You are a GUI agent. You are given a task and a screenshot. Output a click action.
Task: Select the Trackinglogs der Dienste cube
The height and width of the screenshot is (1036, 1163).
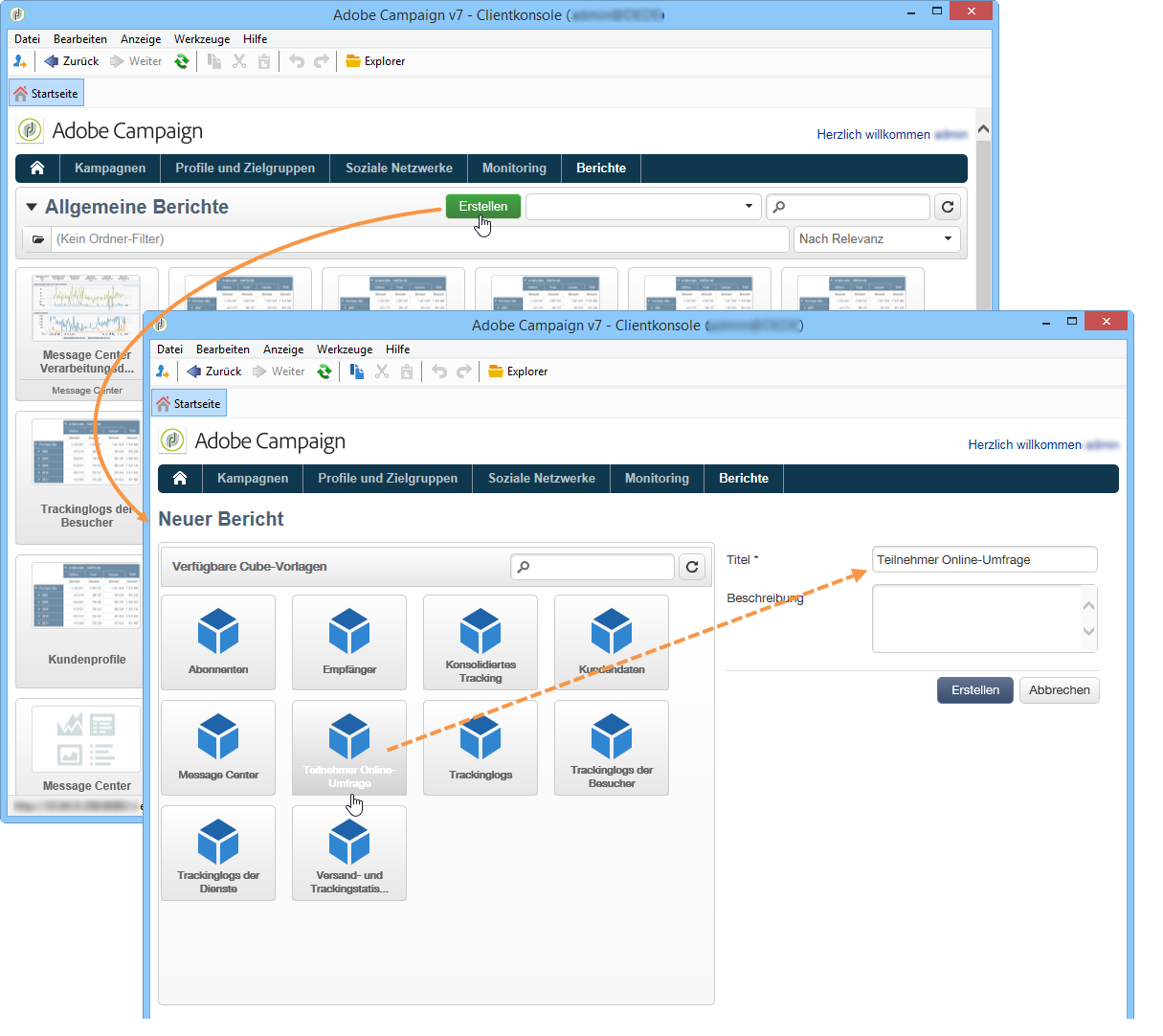pos(218,853)
